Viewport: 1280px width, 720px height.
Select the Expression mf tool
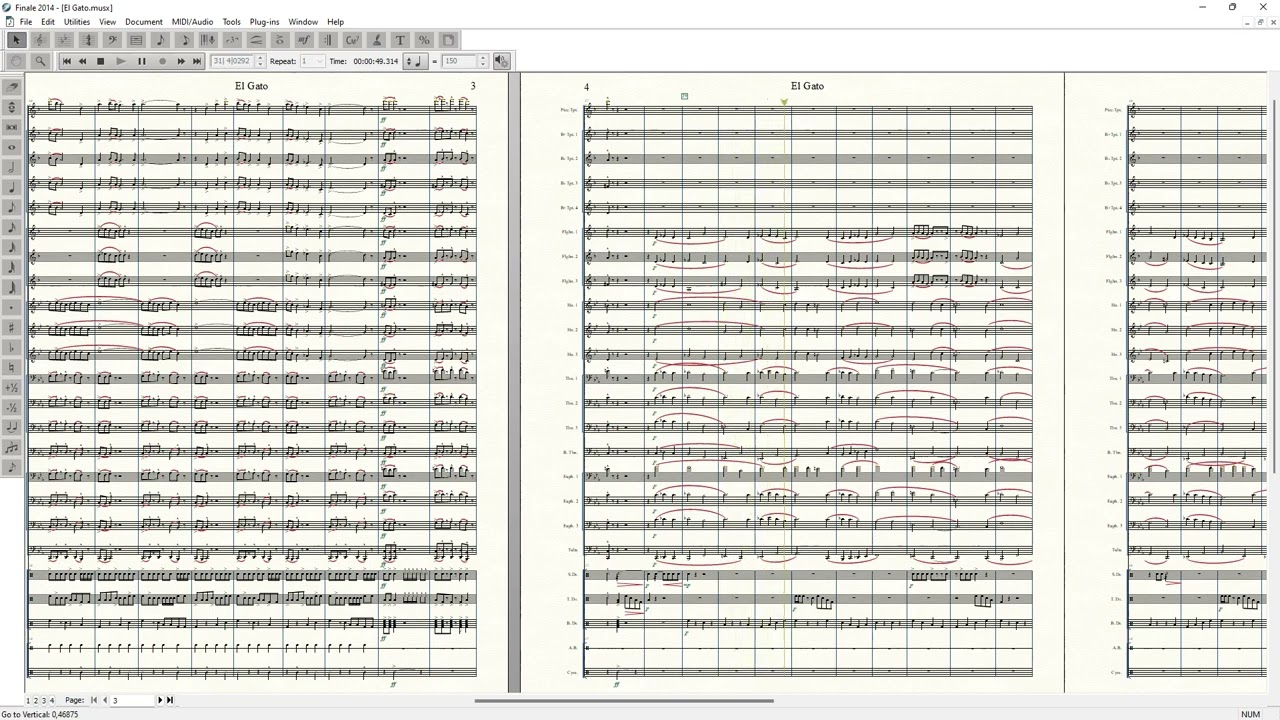[x=304, y=40]
